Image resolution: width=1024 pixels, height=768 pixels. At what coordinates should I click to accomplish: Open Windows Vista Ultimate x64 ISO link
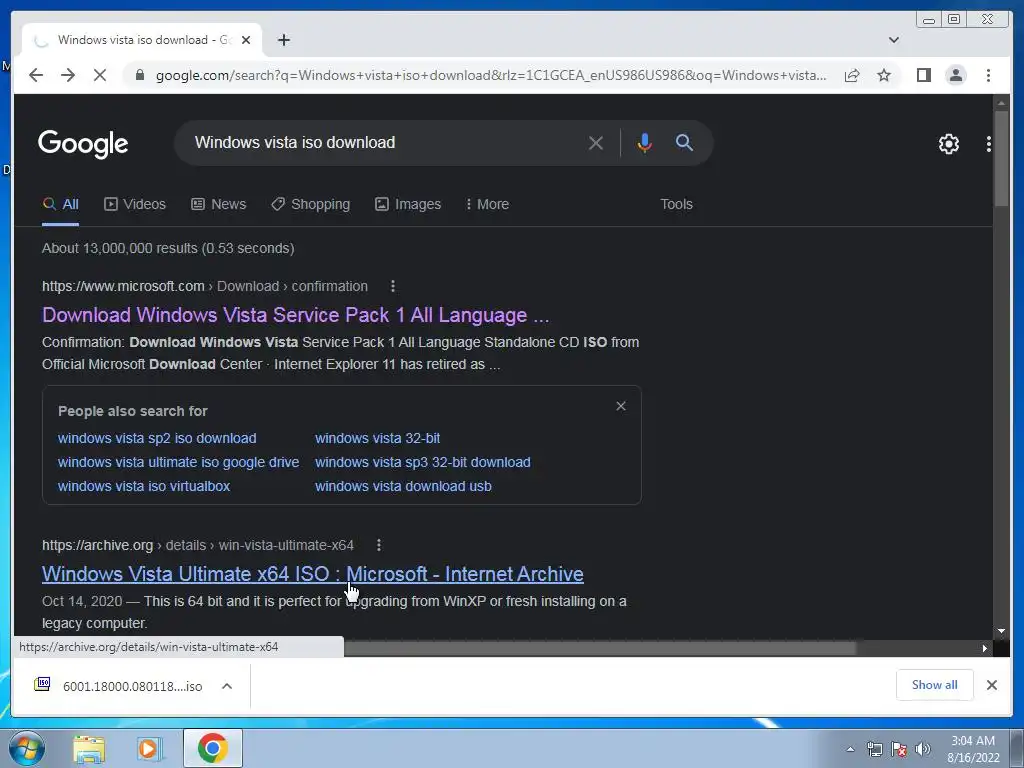point(313,574)
